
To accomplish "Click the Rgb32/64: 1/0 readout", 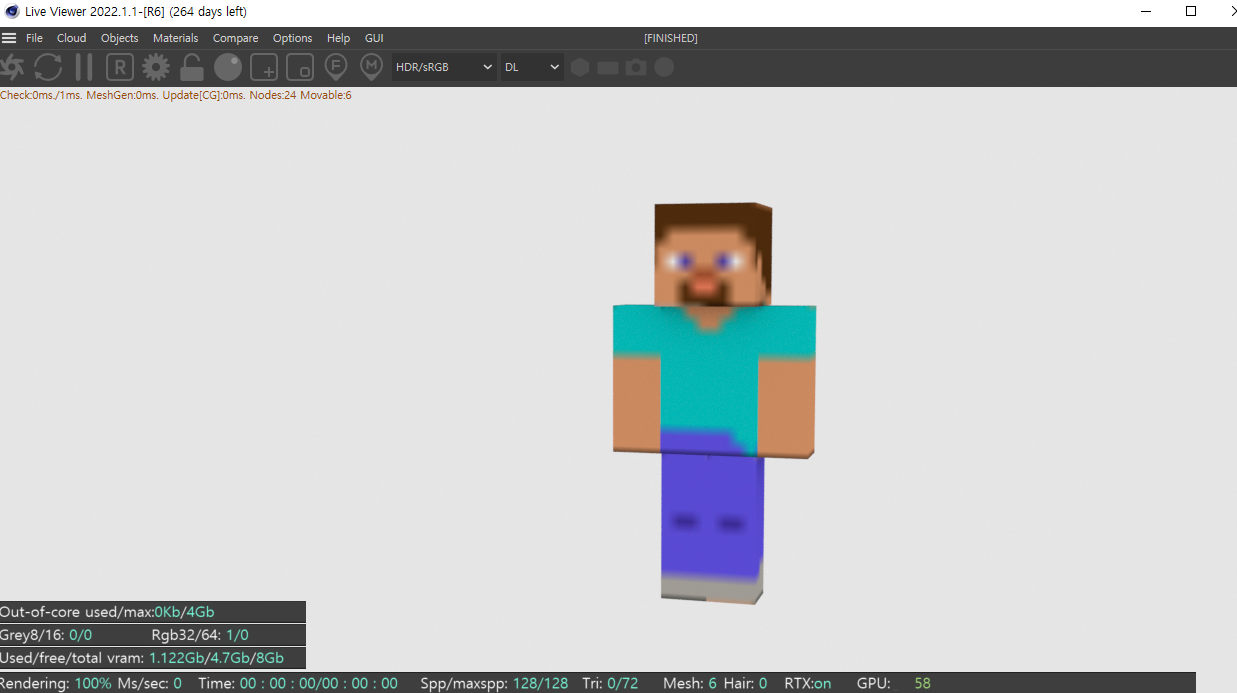I will point(200,635).
